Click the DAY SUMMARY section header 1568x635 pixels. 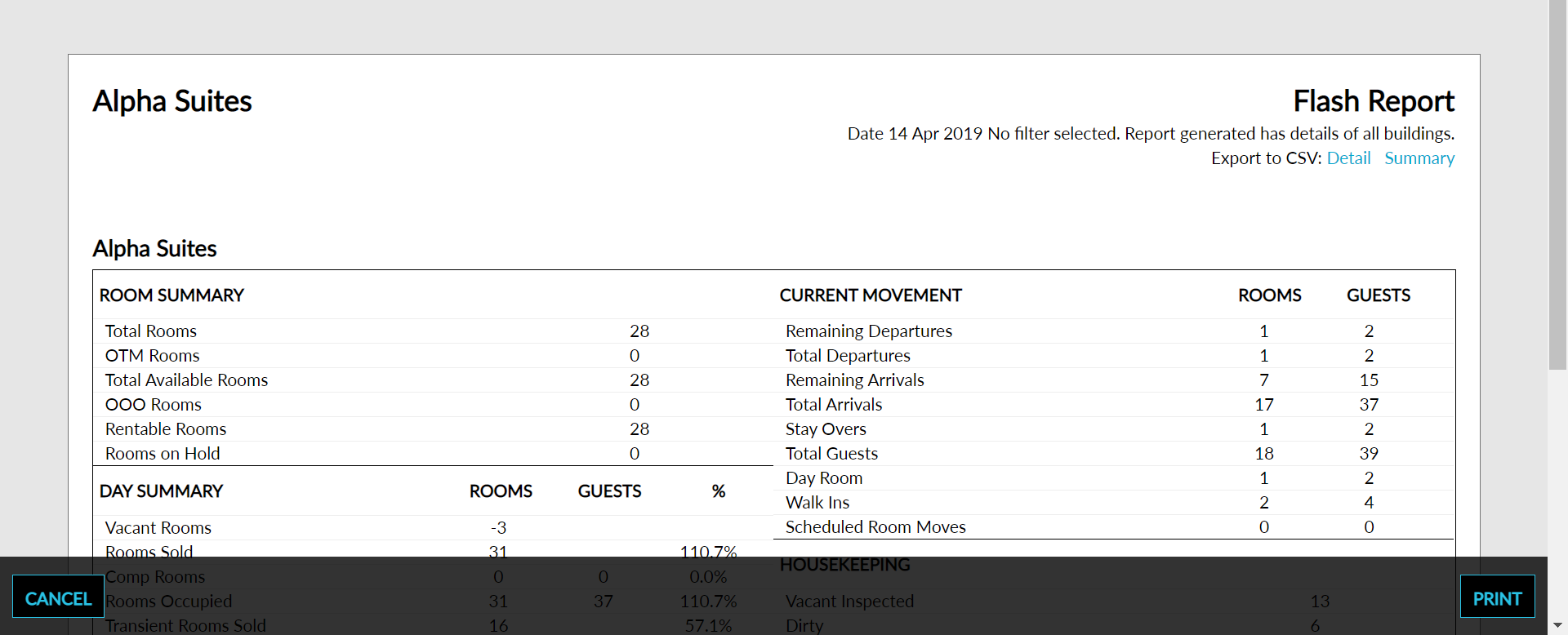pyautogui.click(x=161, y=491)
